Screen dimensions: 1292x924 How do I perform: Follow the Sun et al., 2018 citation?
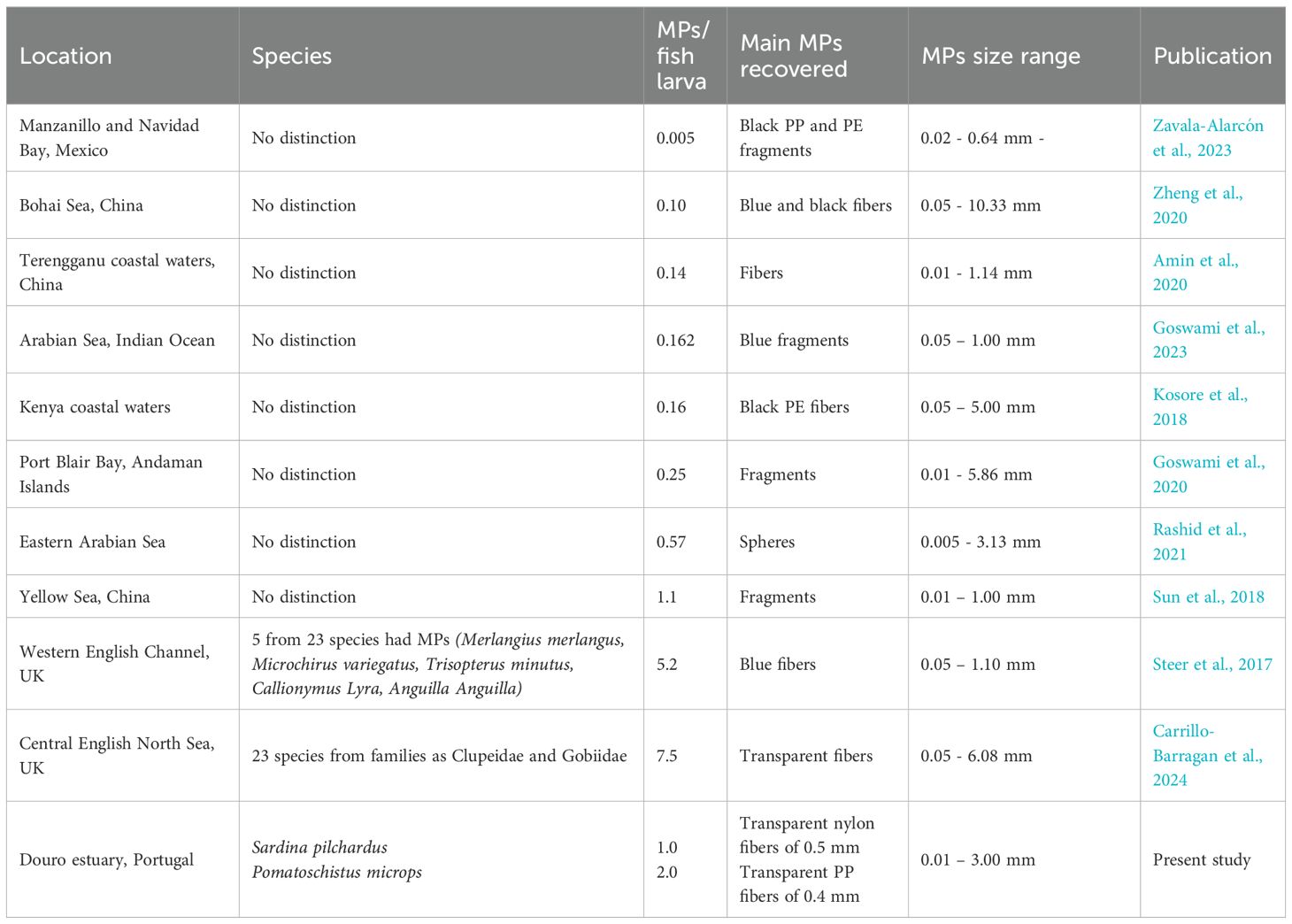1208,597
